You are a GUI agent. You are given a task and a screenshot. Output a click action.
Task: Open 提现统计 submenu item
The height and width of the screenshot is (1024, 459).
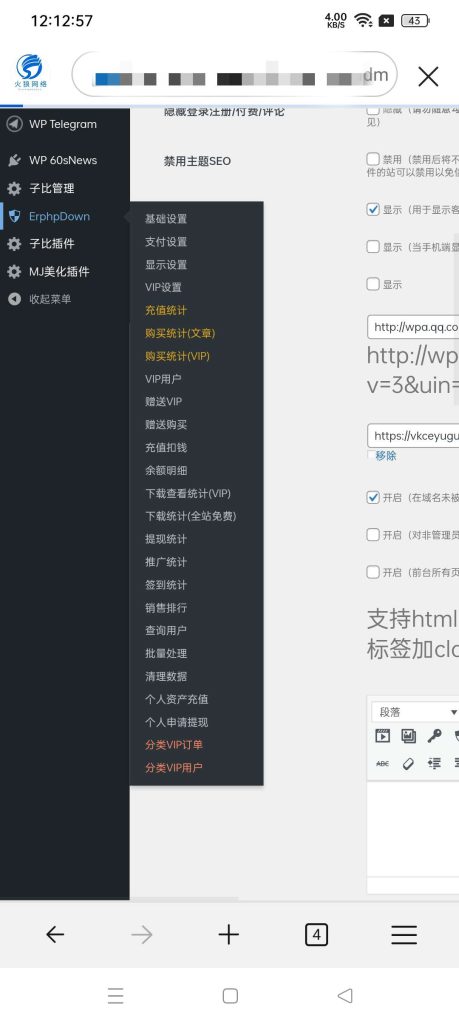pyautogui.click(x=166, y=539)
